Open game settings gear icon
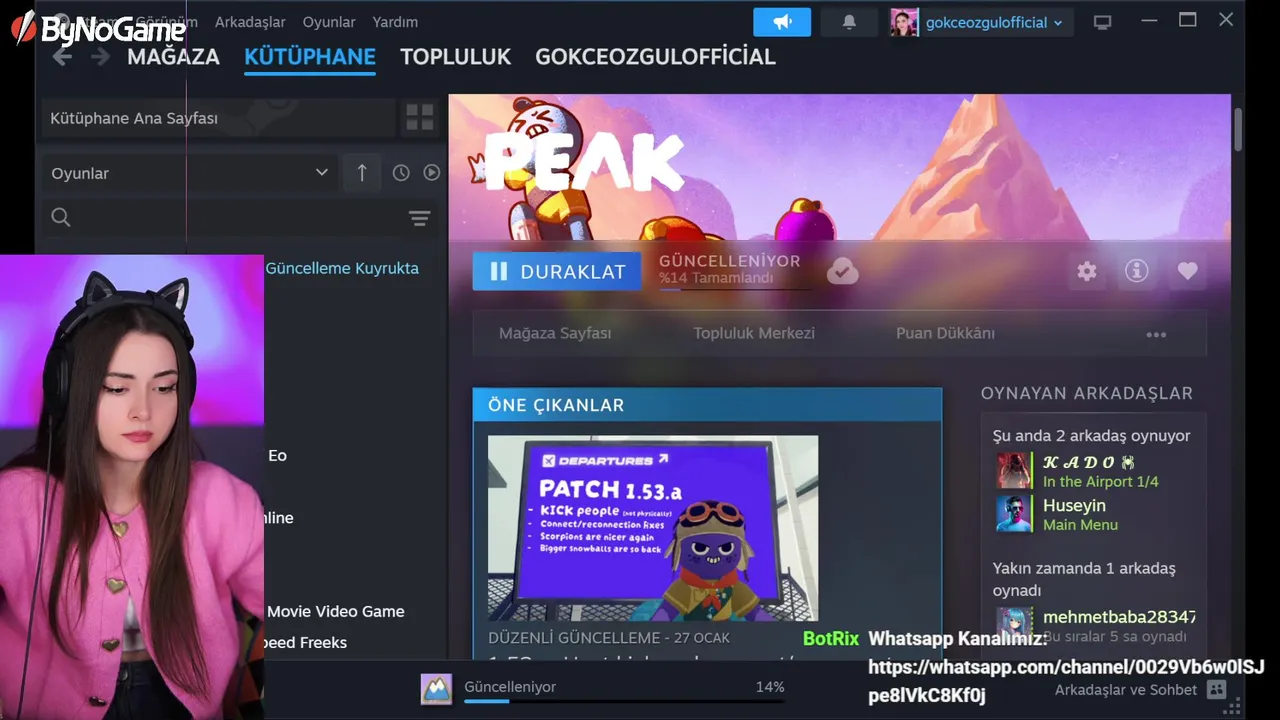The height and width of the screenshot is (720, 1280). (1087, 271)
